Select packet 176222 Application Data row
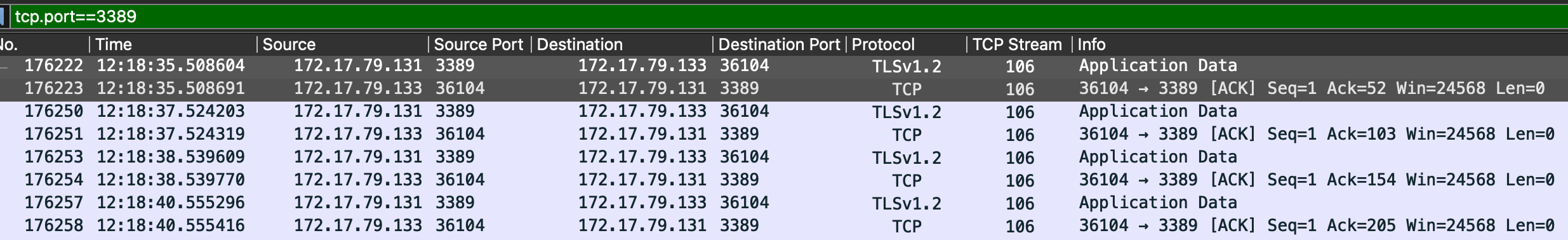 [784, 65]
